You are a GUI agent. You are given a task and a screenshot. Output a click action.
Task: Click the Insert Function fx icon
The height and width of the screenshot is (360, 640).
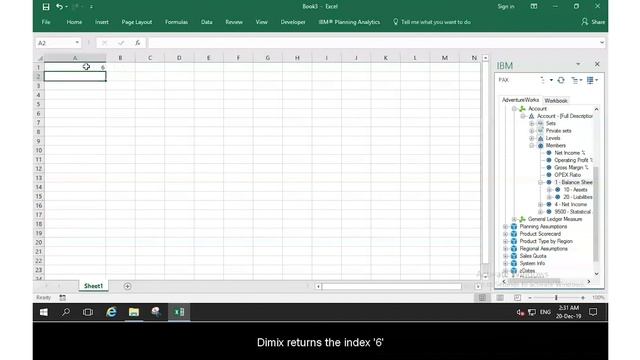138,43
